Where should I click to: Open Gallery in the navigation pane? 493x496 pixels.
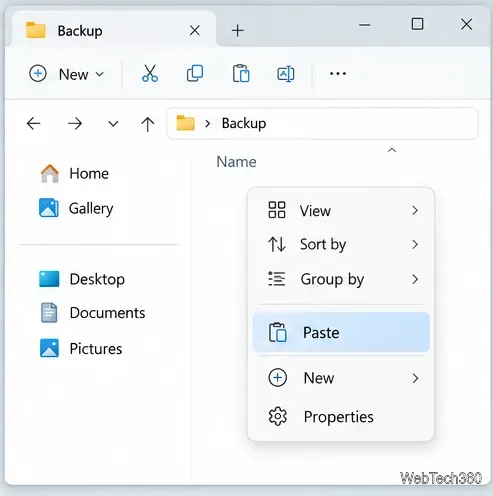(x=76, y=208)
